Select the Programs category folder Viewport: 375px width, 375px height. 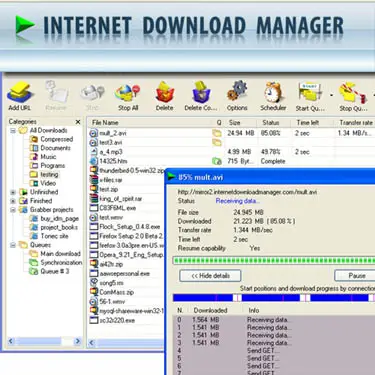[47, 165]
